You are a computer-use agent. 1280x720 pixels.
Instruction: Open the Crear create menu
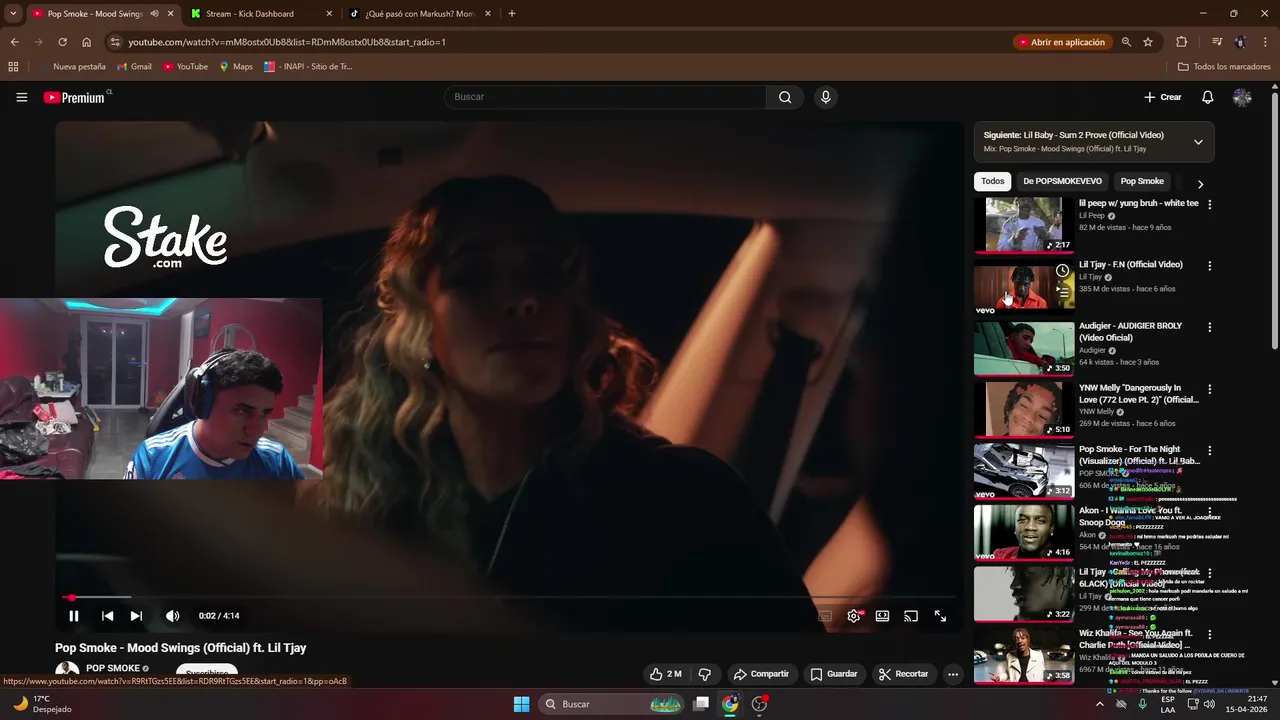click(1163, 97)
